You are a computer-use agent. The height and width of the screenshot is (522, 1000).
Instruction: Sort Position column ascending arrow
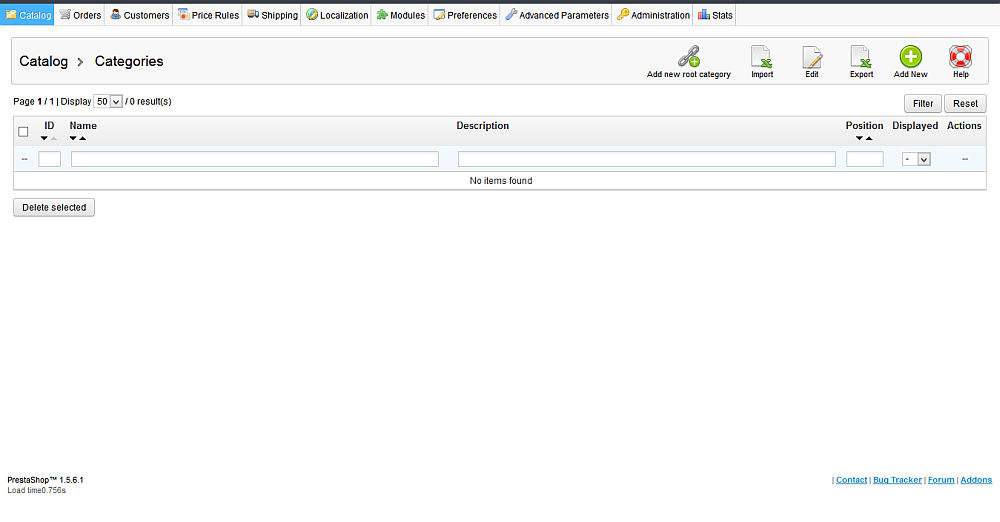pos(869,138)
